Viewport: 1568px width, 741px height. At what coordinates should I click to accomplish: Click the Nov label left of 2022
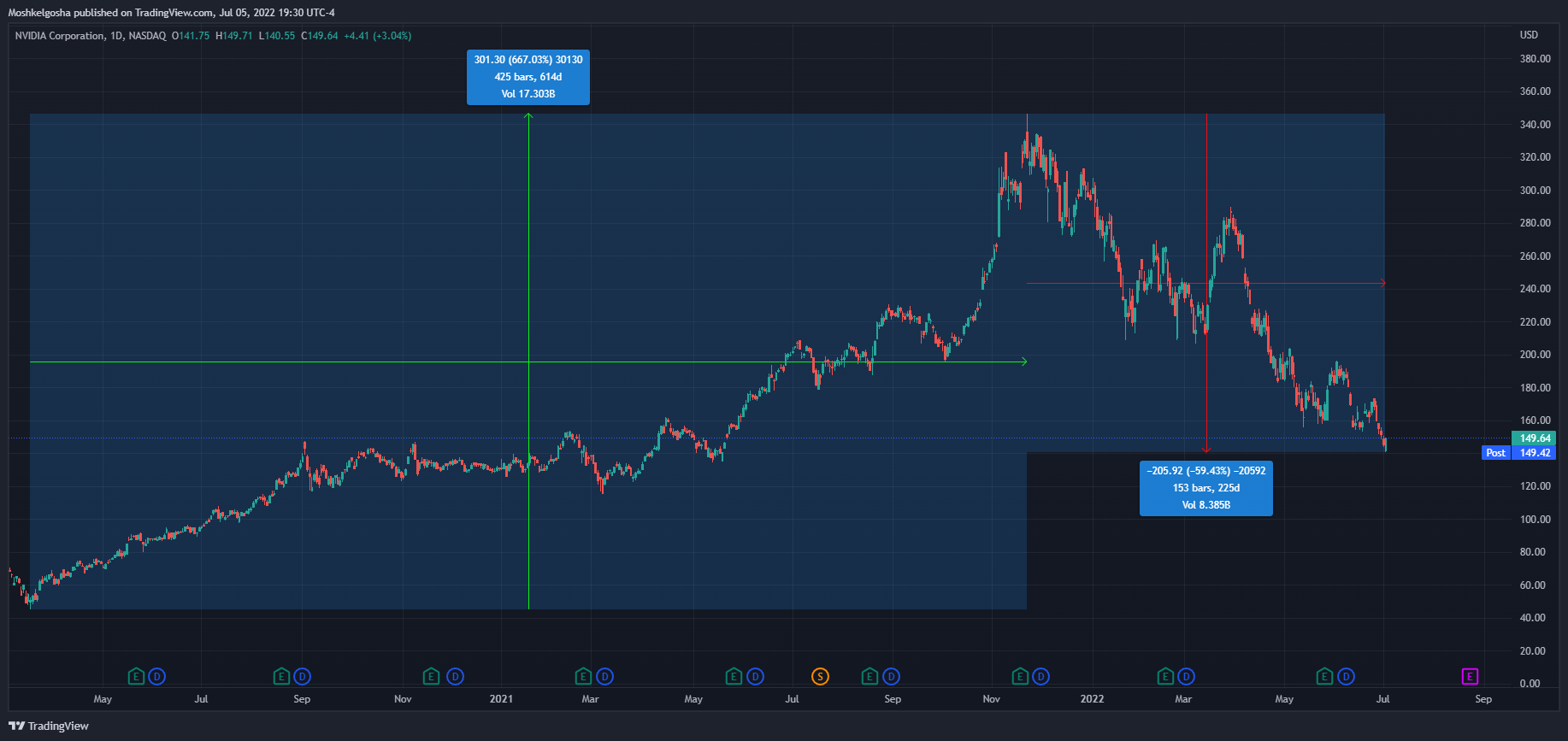click(x=991, y=699)
